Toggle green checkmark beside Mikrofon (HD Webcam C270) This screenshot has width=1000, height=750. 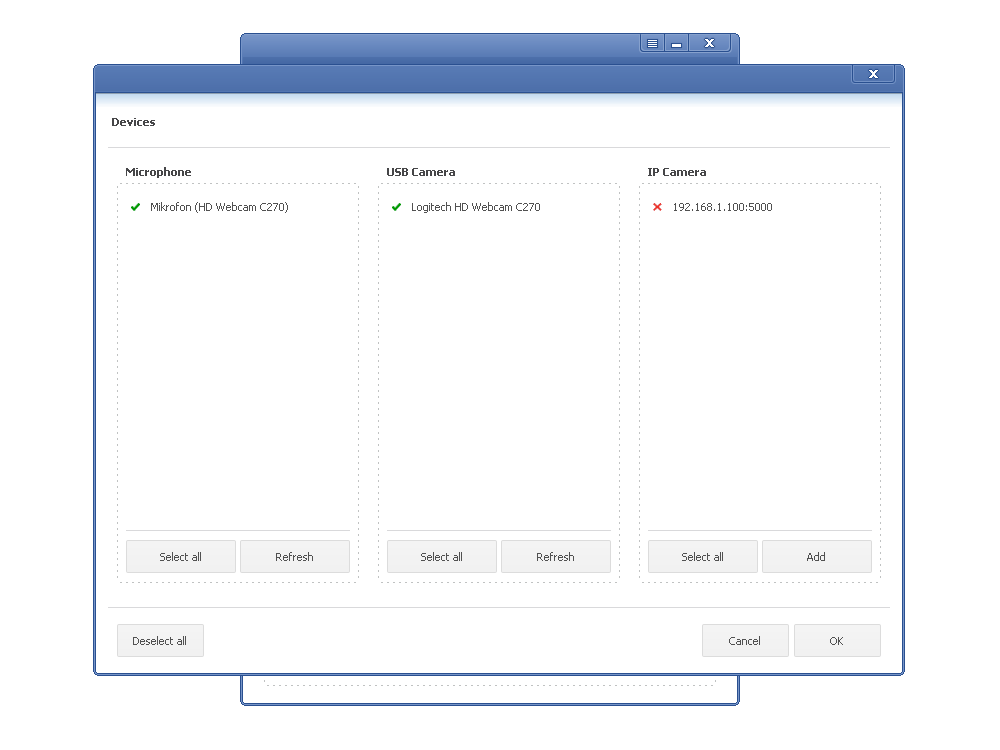(135, 207)
